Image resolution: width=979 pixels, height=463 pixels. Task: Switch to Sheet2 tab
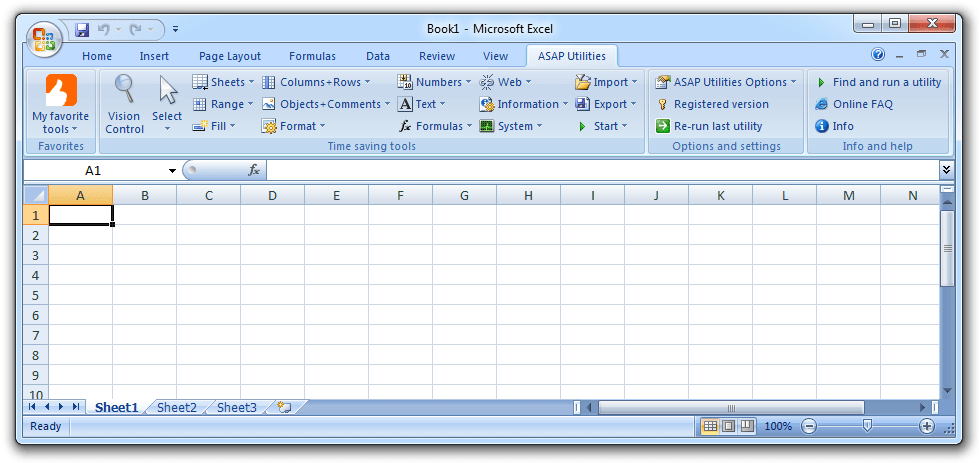point(177,407)
